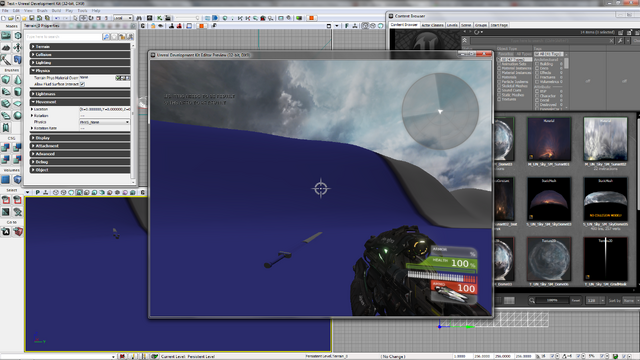Check the Character tag checkbox

[x=537, y=96]
